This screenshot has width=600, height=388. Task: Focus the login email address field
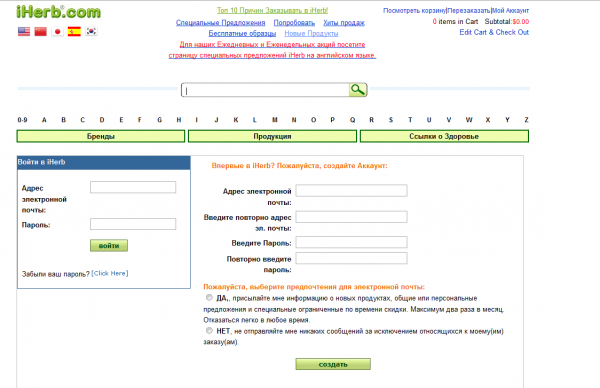pos(133,187)
